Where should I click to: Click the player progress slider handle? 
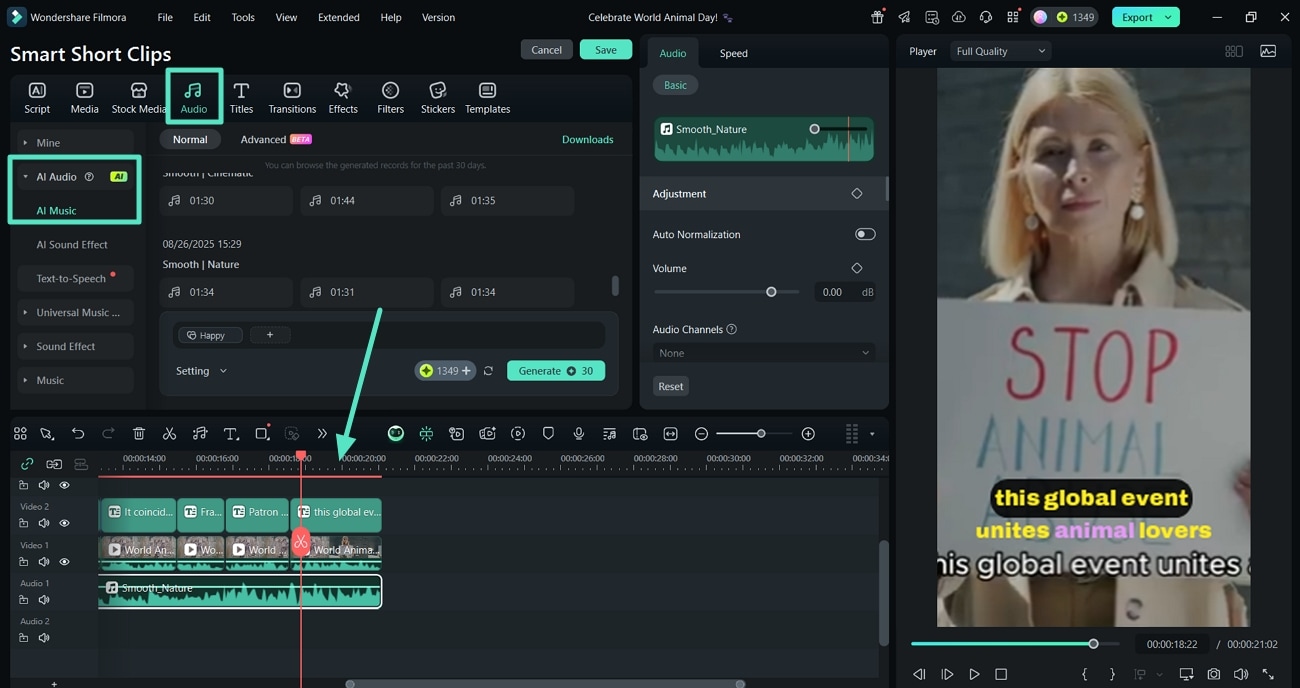[x=1093, y=644]
